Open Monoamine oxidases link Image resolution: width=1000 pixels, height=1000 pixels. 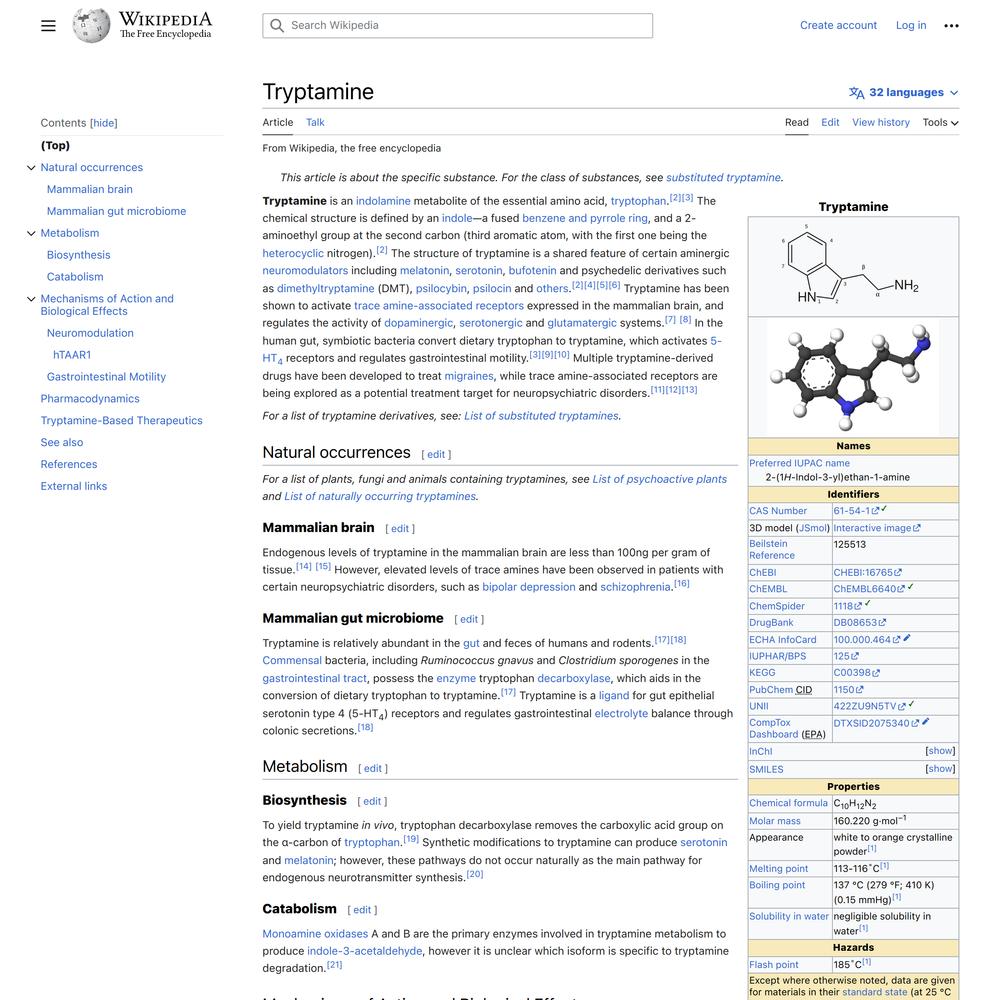pyautogui.click(x=315, y=934)
